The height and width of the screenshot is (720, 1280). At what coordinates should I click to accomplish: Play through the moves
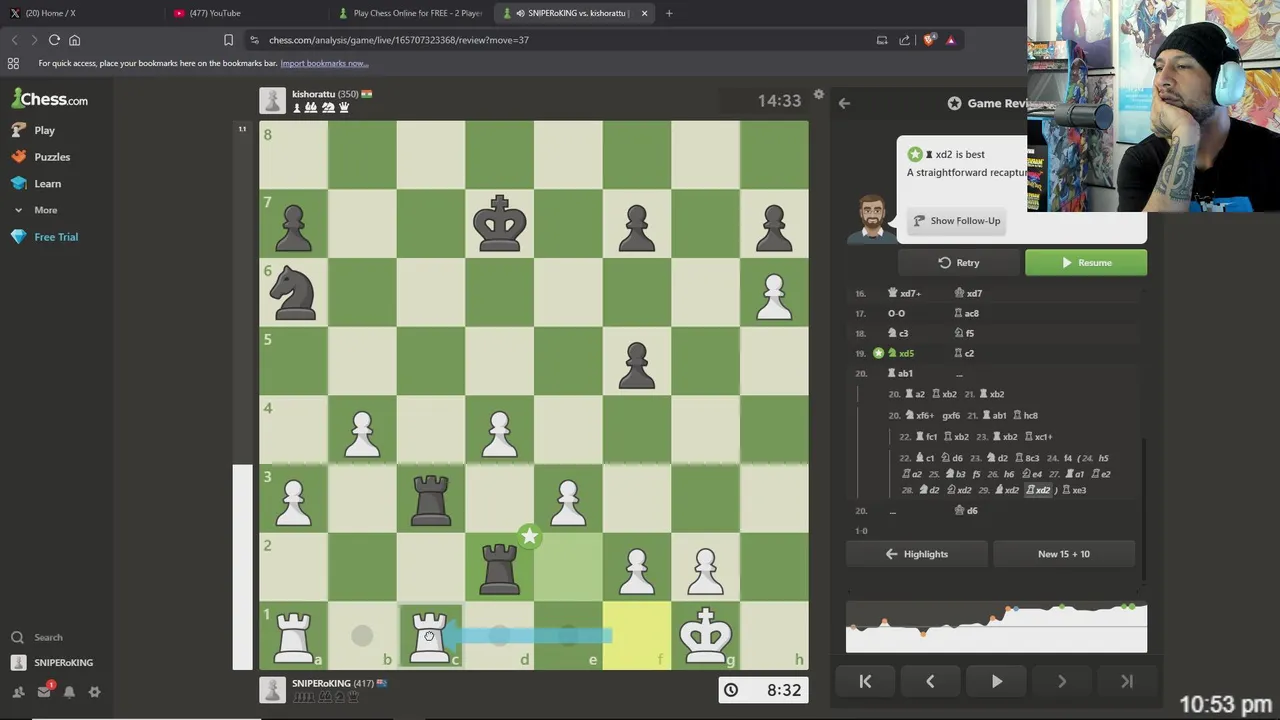(x=996, y=681)
